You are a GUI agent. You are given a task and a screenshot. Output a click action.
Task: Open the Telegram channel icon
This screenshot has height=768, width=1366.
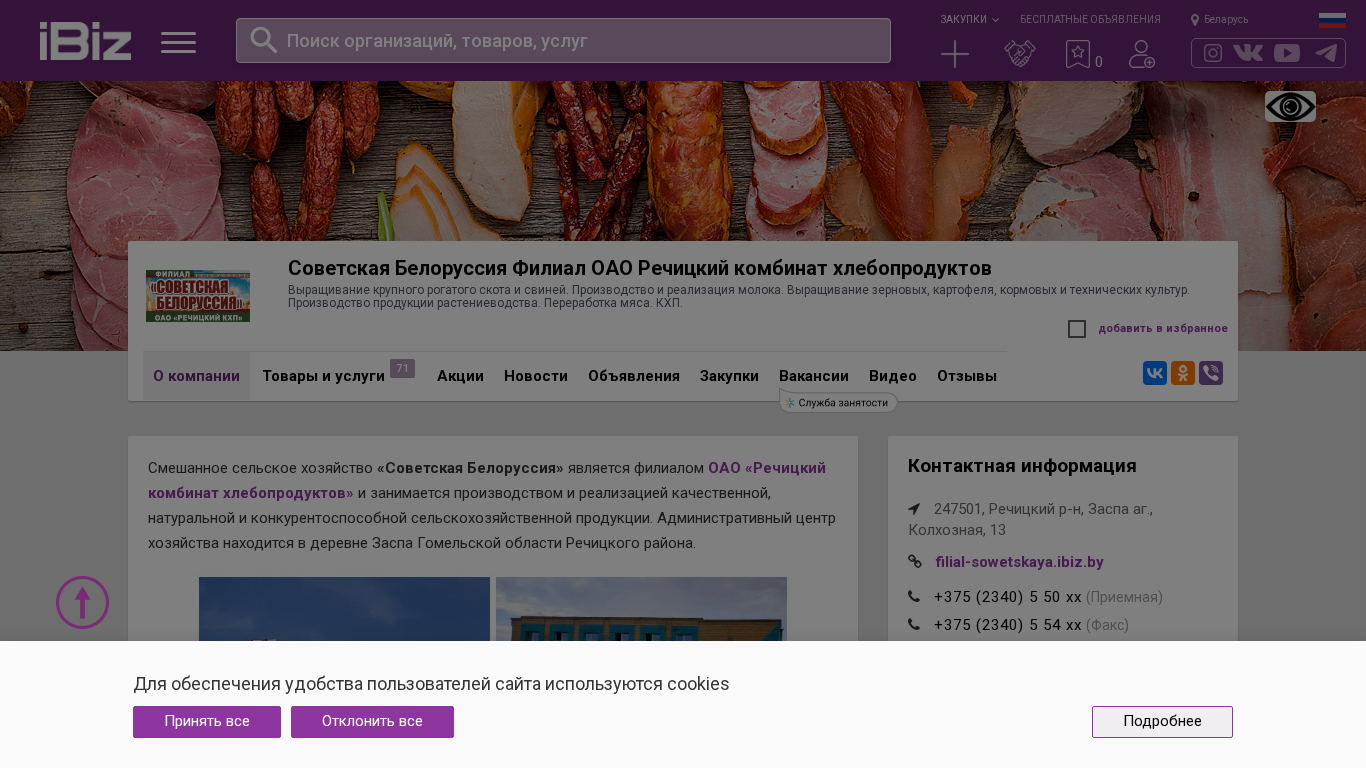point(1326,53)
